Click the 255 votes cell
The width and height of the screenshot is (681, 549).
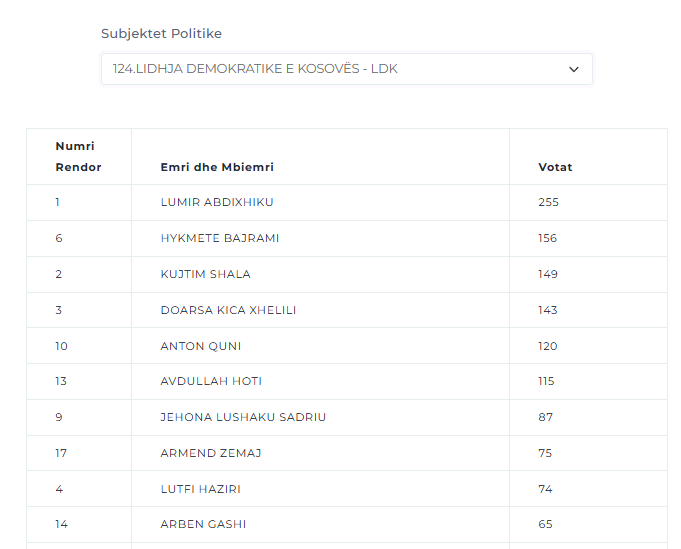click(588, 202)
